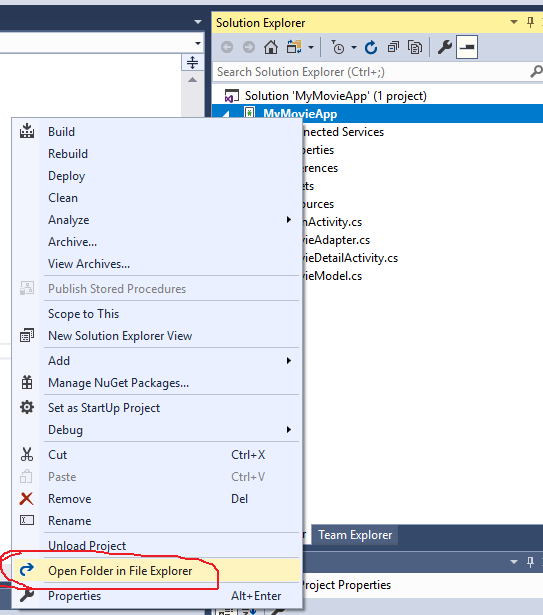Click the Forward navigation icon in Solution Explorer
The image size is (543, 615).
(249, 47)
